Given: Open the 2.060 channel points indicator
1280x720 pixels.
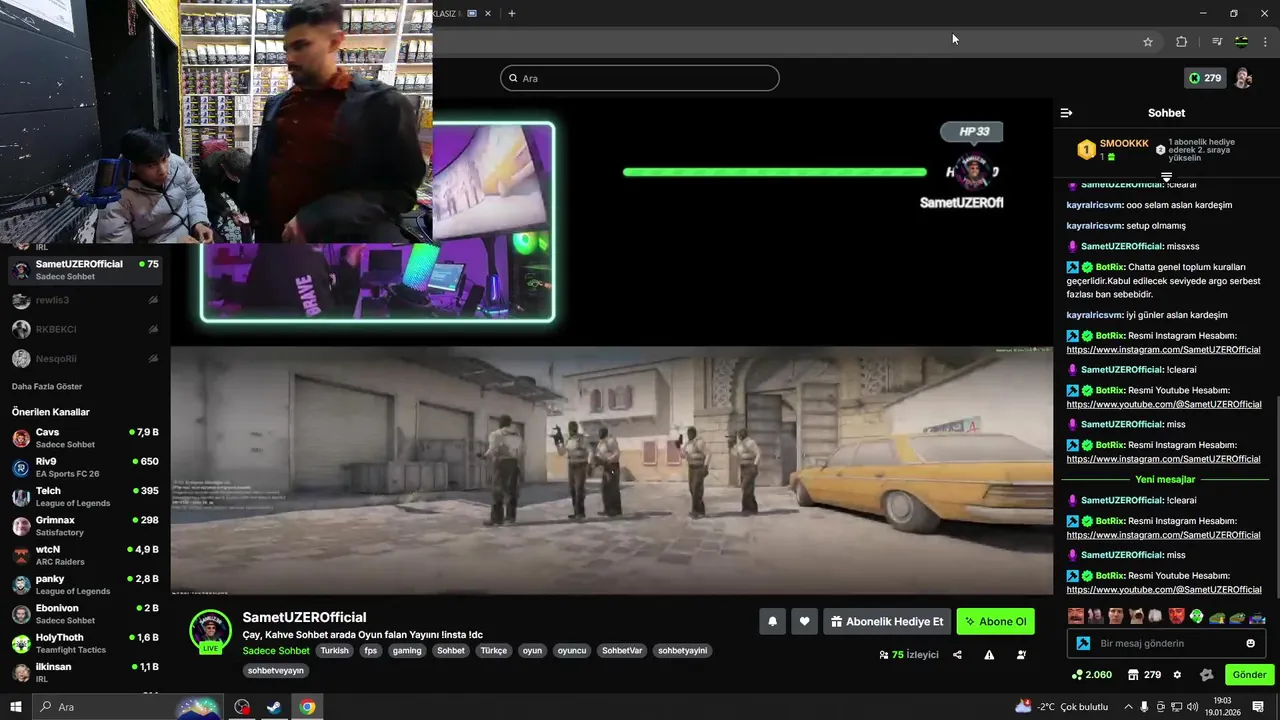Looking at the screenshot, I should 1091,675.
